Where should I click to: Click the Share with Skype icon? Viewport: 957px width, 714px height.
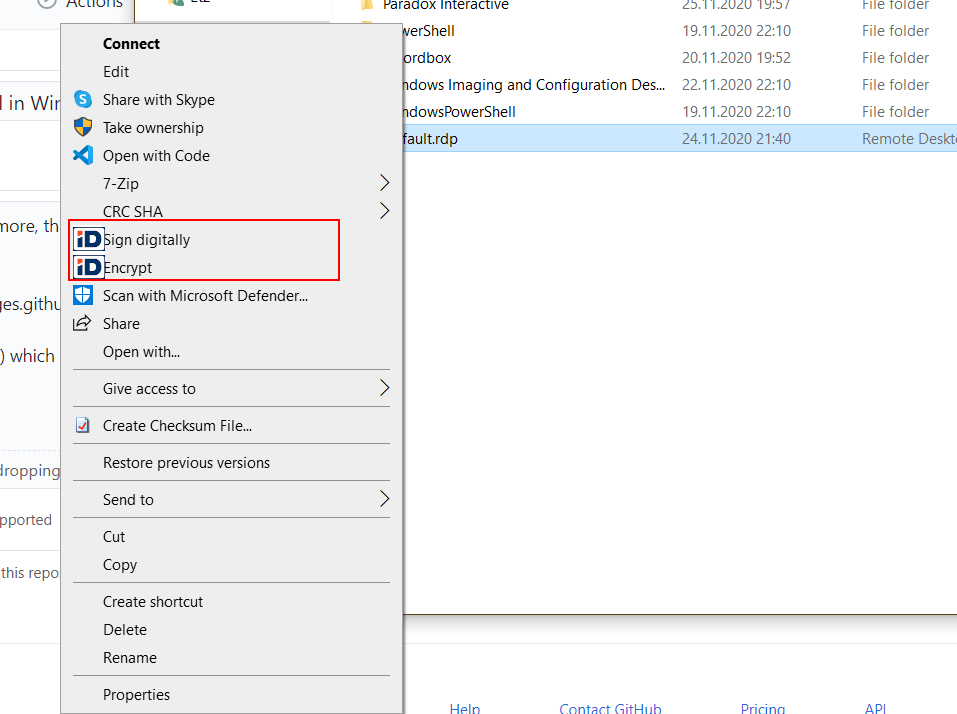[83, 100]
